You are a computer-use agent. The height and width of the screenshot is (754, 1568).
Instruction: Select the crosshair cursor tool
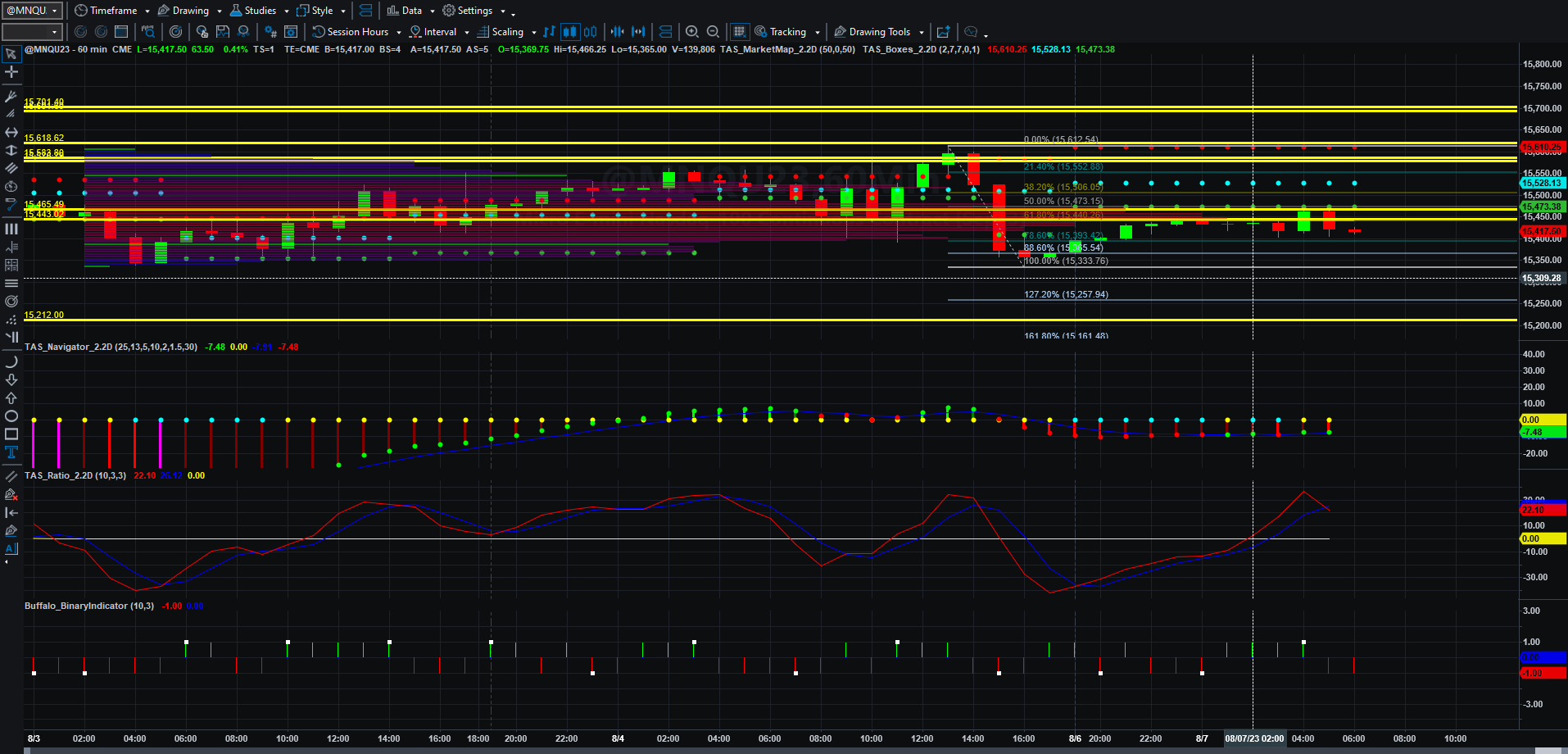11,72
